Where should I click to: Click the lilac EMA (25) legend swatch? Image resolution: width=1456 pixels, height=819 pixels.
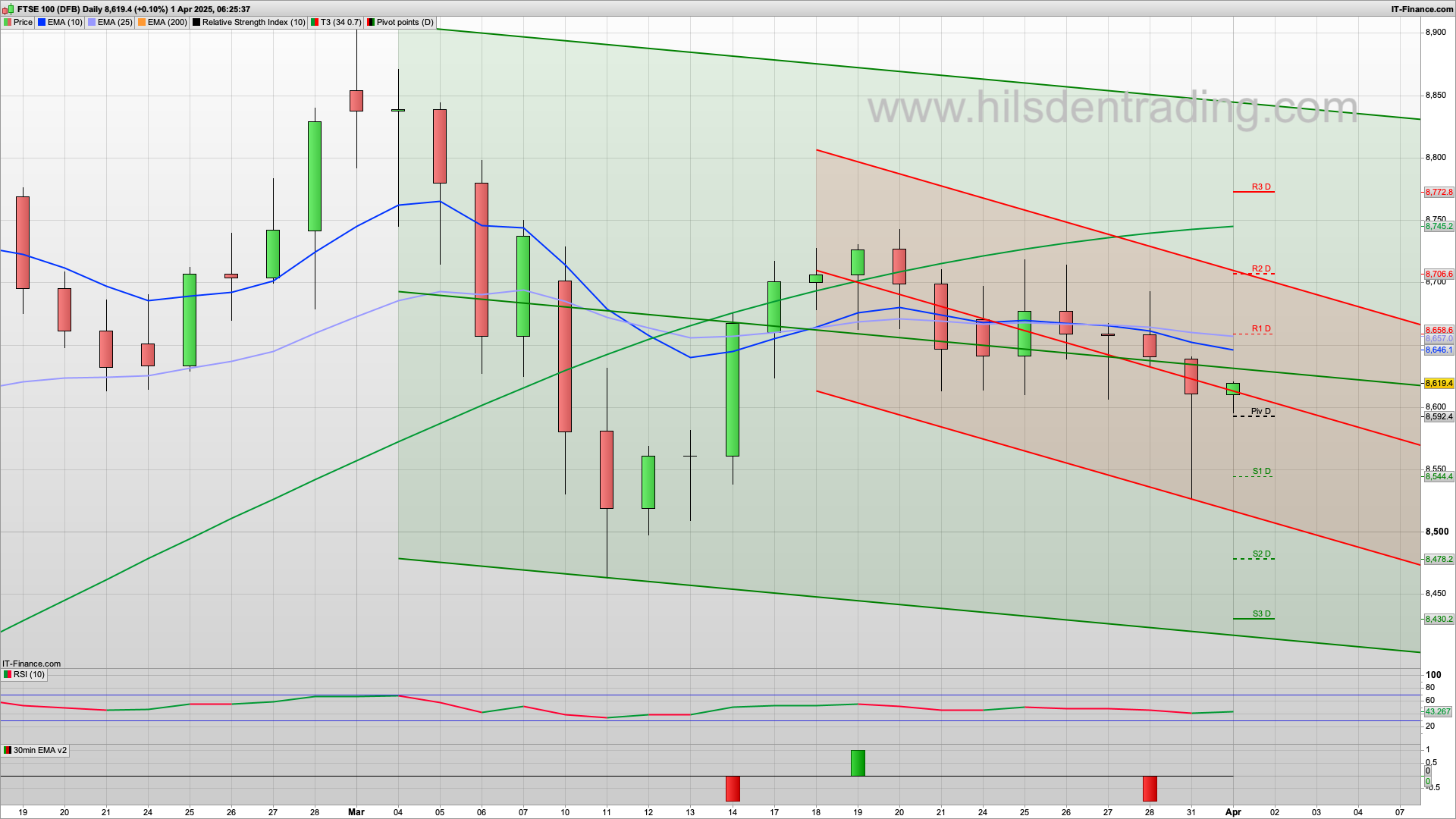point(92,22)
